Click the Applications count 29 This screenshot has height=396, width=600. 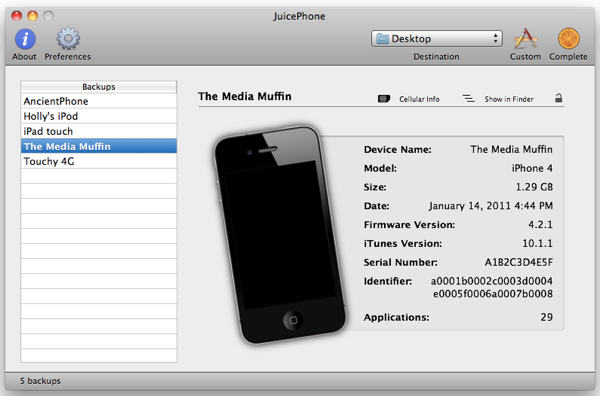pos(547,317)
